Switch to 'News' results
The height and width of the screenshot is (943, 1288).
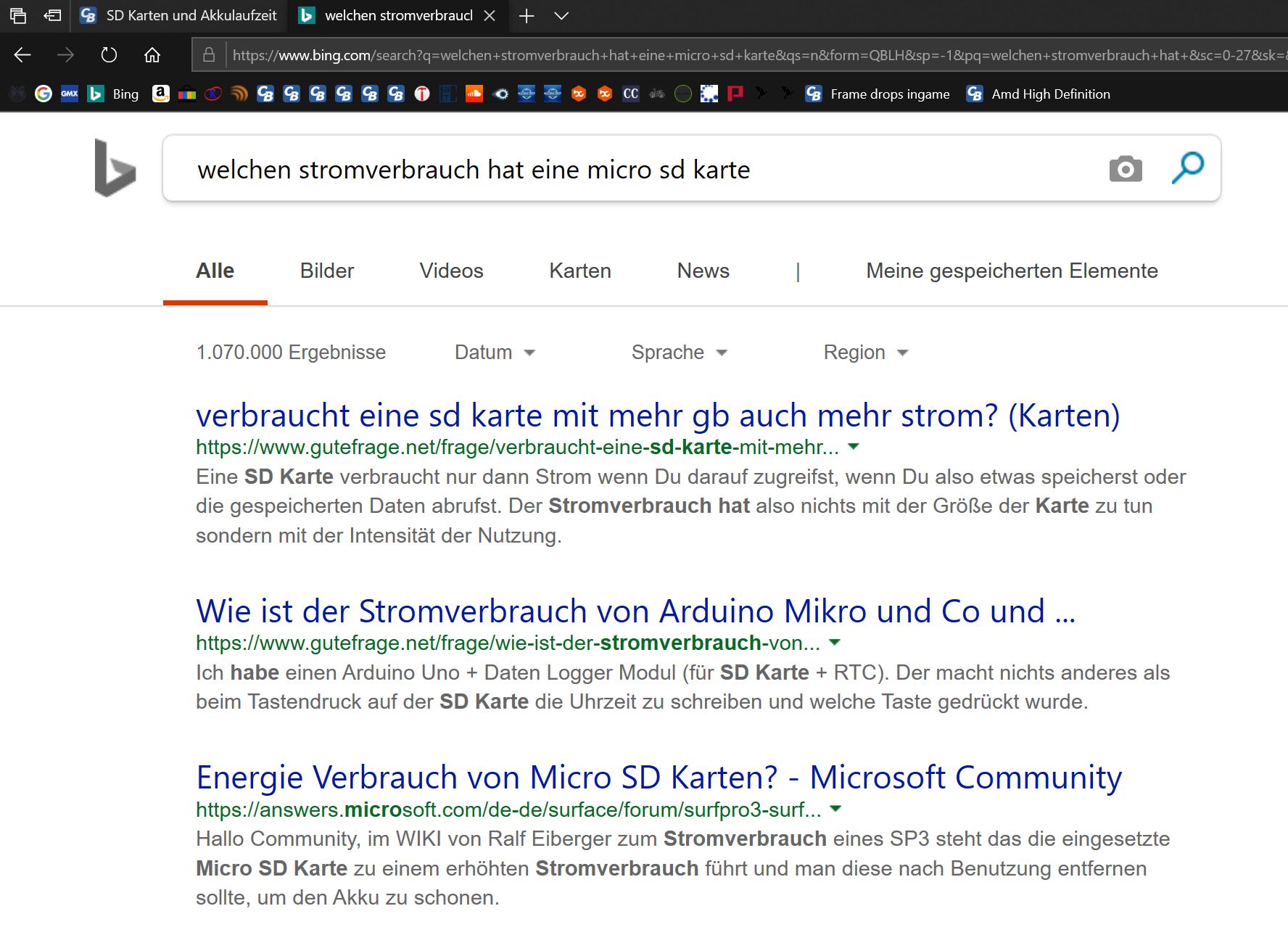703,271
